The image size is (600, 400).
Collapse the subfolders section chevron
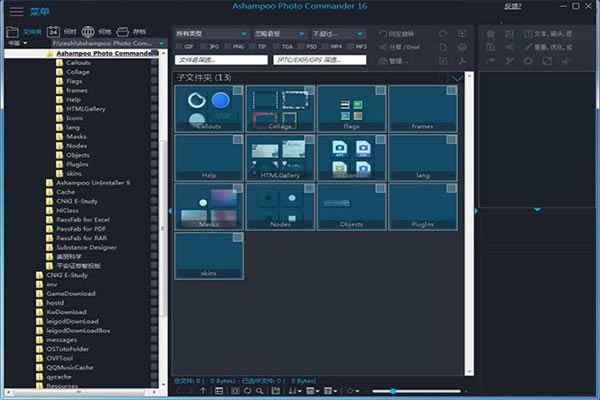(x=457, y=78)
